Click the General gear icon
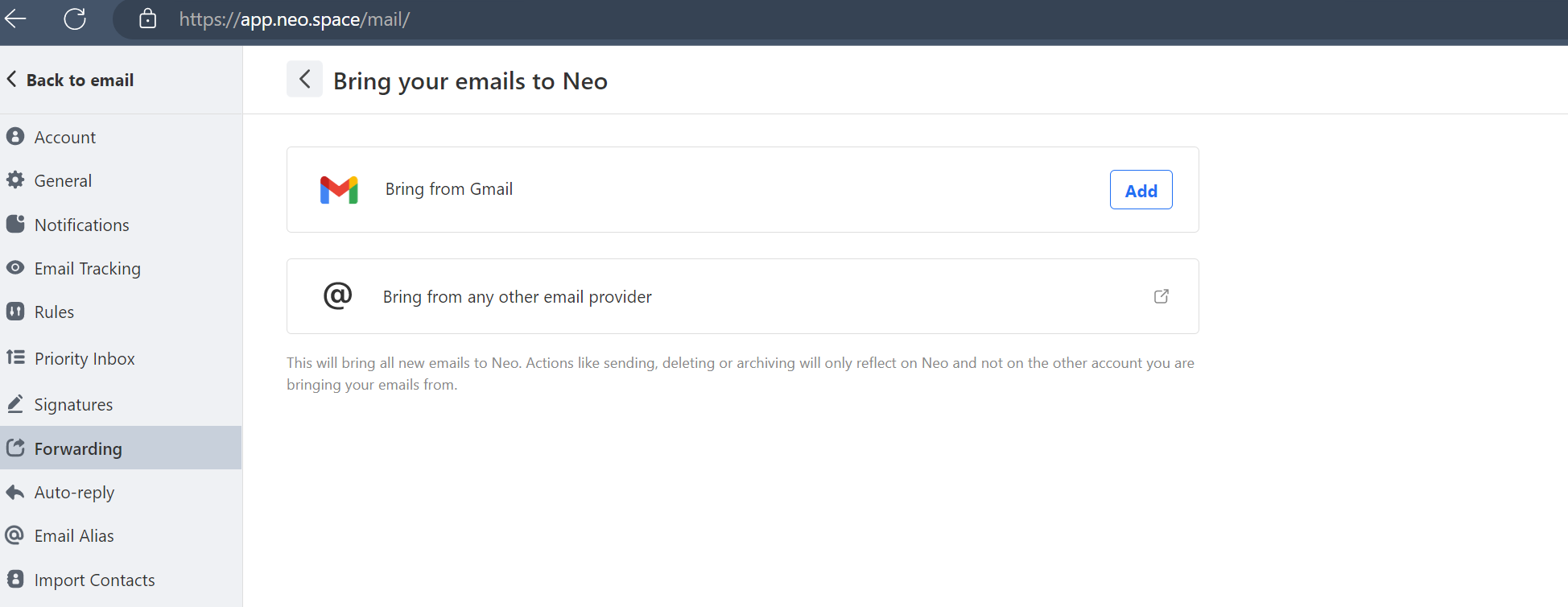1568x607 pixels. [15, 180]
